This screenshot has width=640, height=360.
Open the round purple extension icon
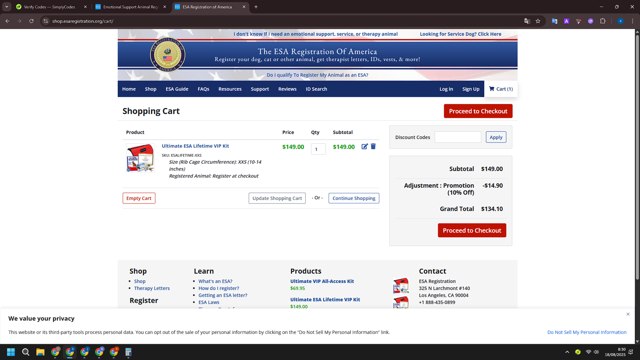pos(591,21)
